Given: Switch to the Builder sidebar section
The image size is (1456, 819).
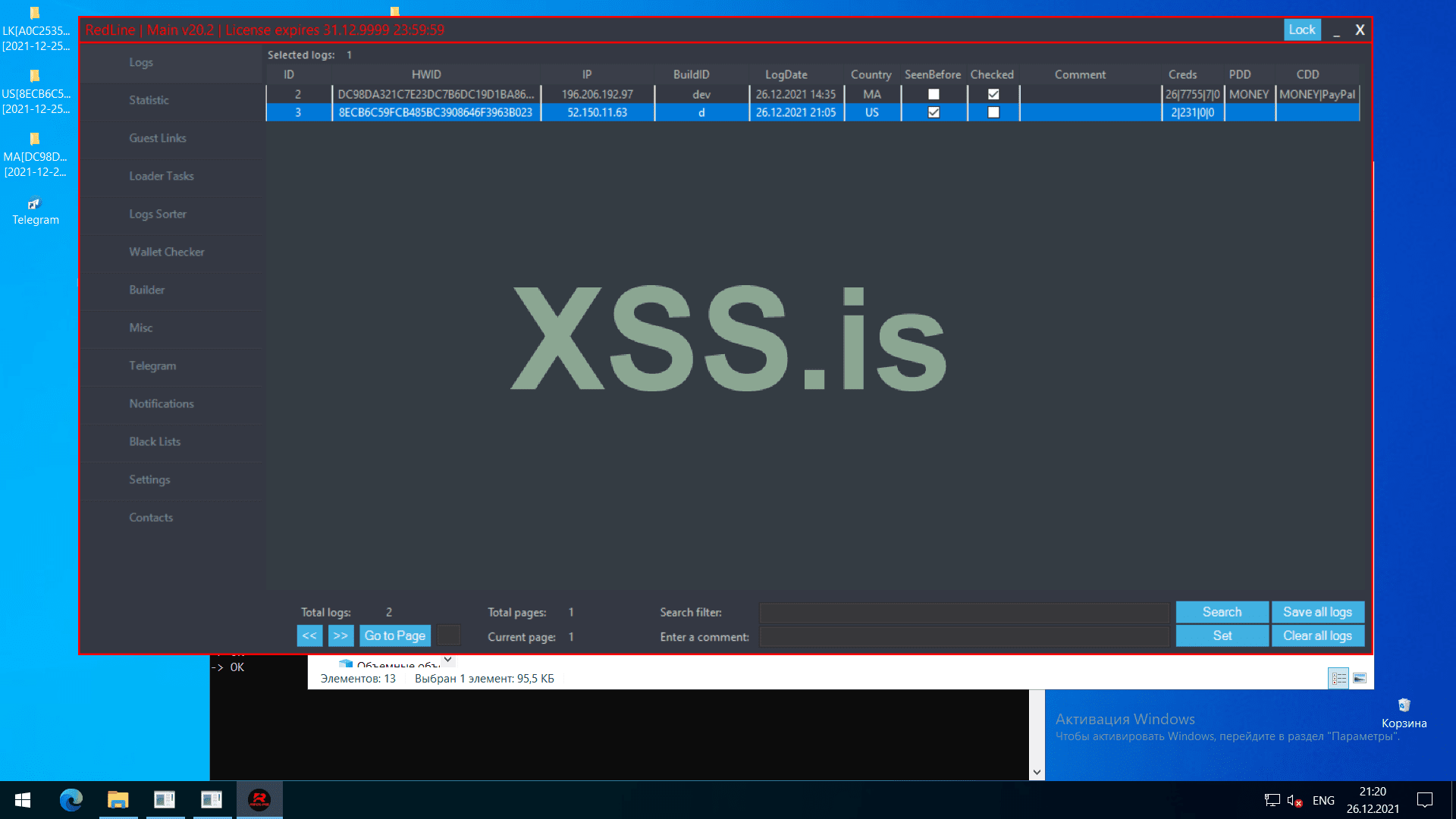Looking at the screenshot, I should (147, 290).
